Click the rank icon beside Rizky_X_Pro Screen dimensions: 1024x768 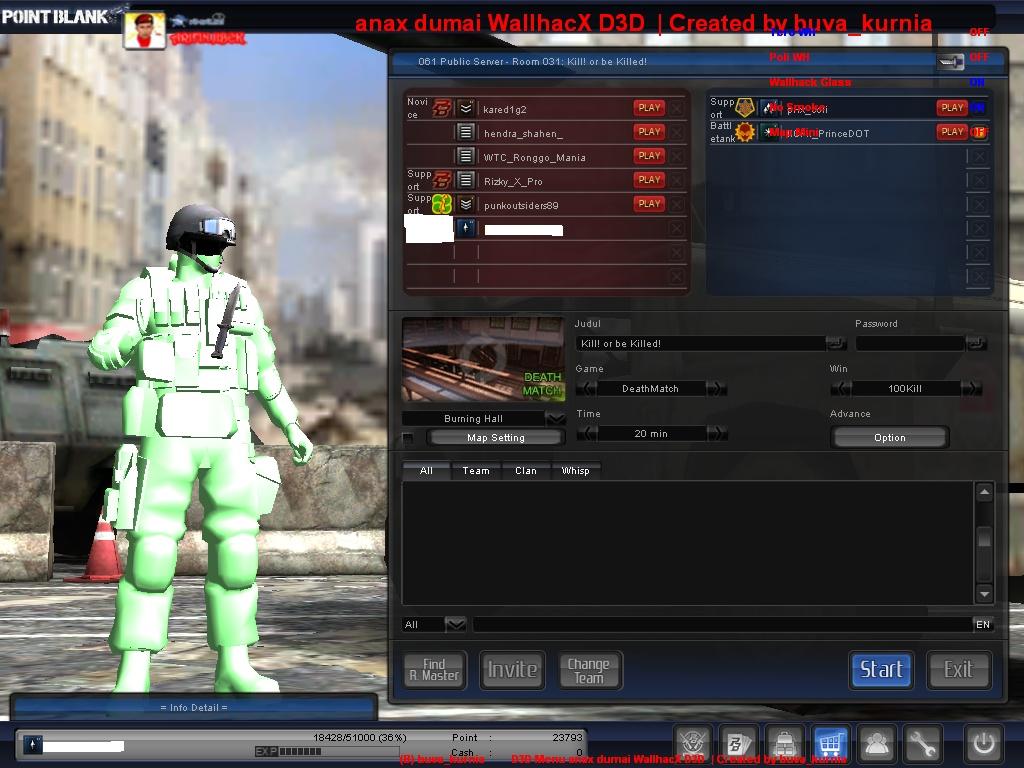click(466, 180)
